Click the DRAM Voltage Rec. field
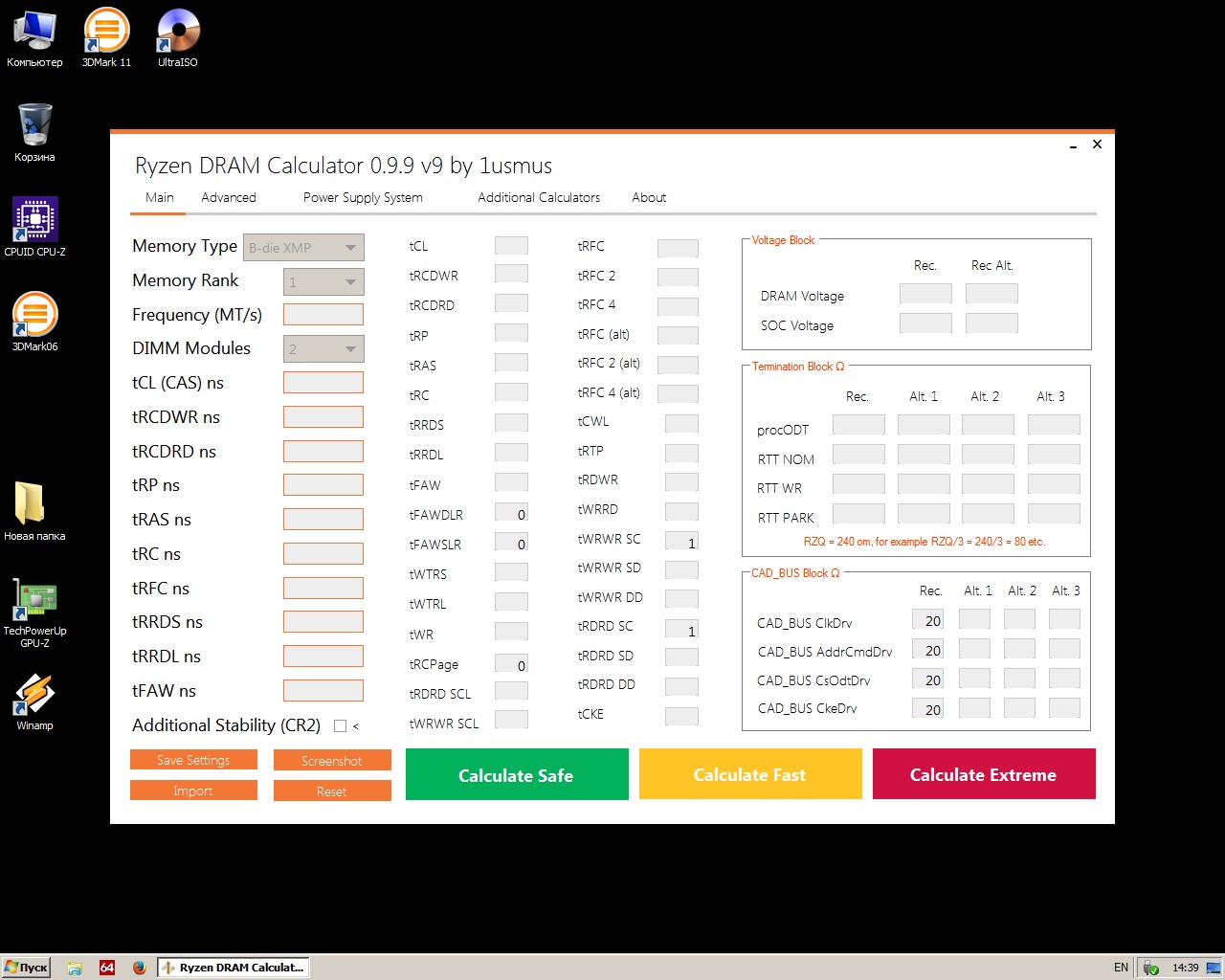The height and width of the screenshot is (980, 1225). [925, 295]
